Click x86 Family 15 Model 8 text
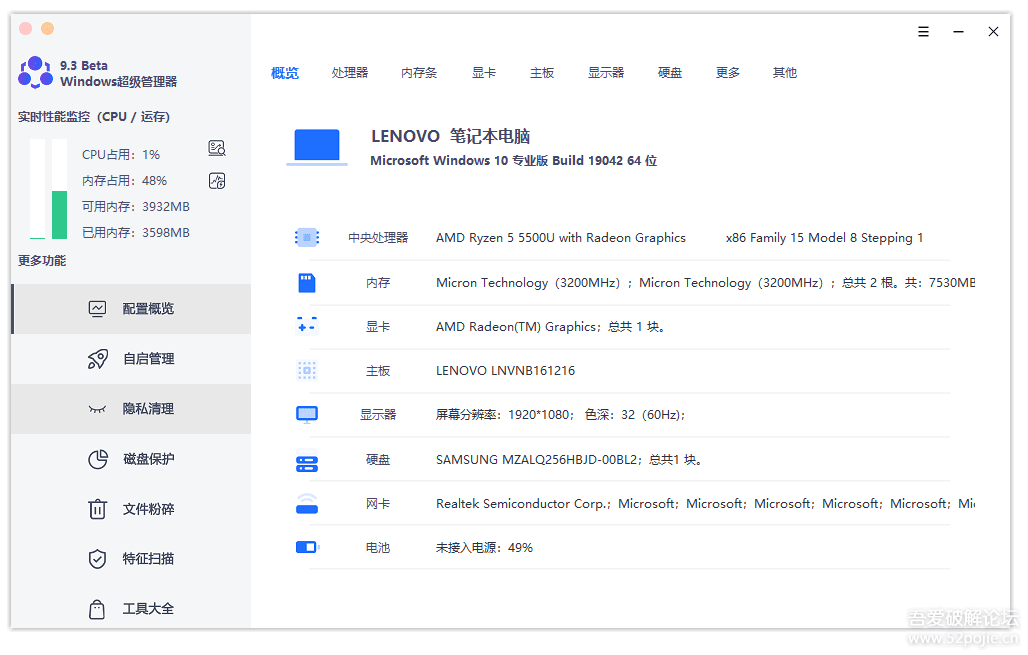The image size is (1028, 655). (x=824, y=238)
